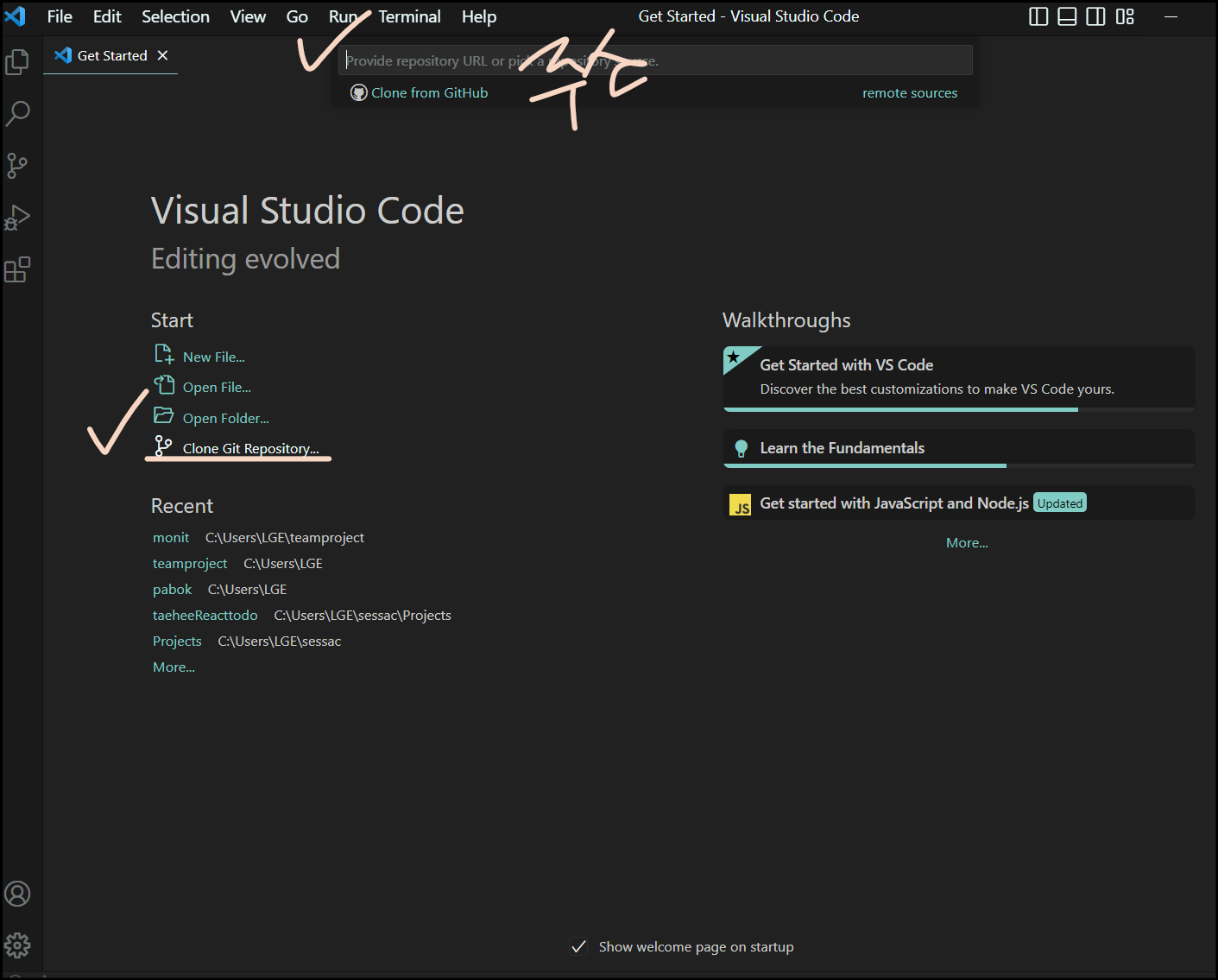The image size is (1218, 980).
Task: Minimize the VS Code window
Action: tap(1171, 16)
